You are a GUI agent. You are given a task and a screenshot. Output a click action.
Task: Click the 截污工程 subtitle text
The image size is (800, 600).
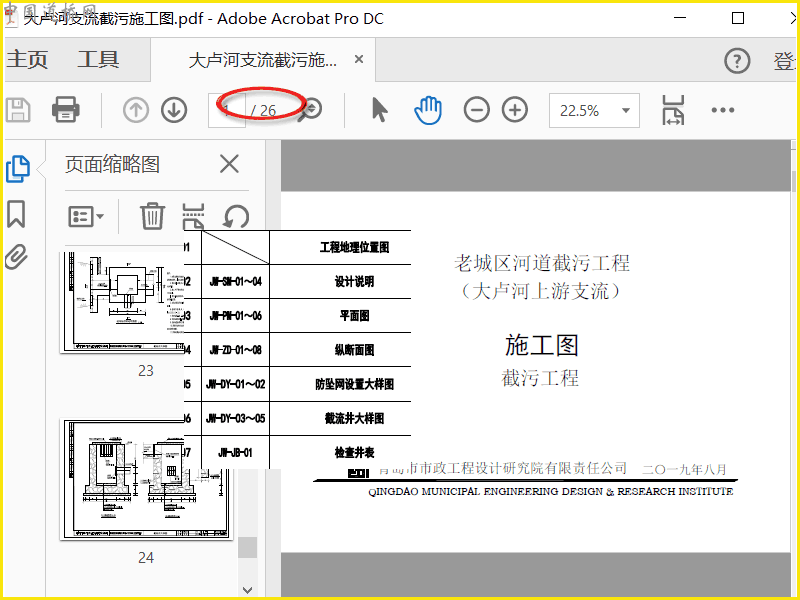540,378
